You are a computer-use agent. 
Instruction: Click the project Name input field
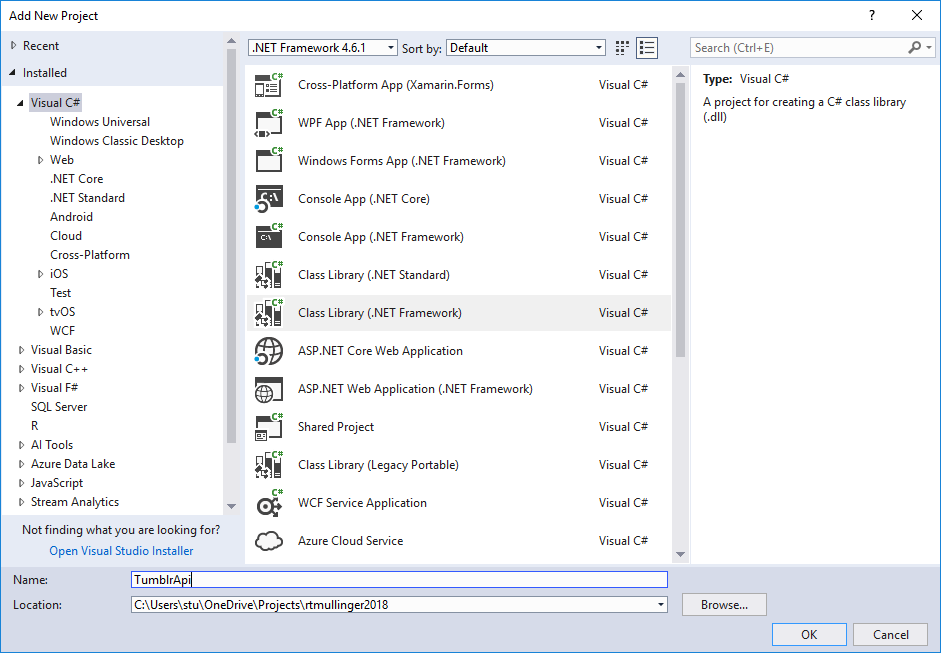(399, 579)
